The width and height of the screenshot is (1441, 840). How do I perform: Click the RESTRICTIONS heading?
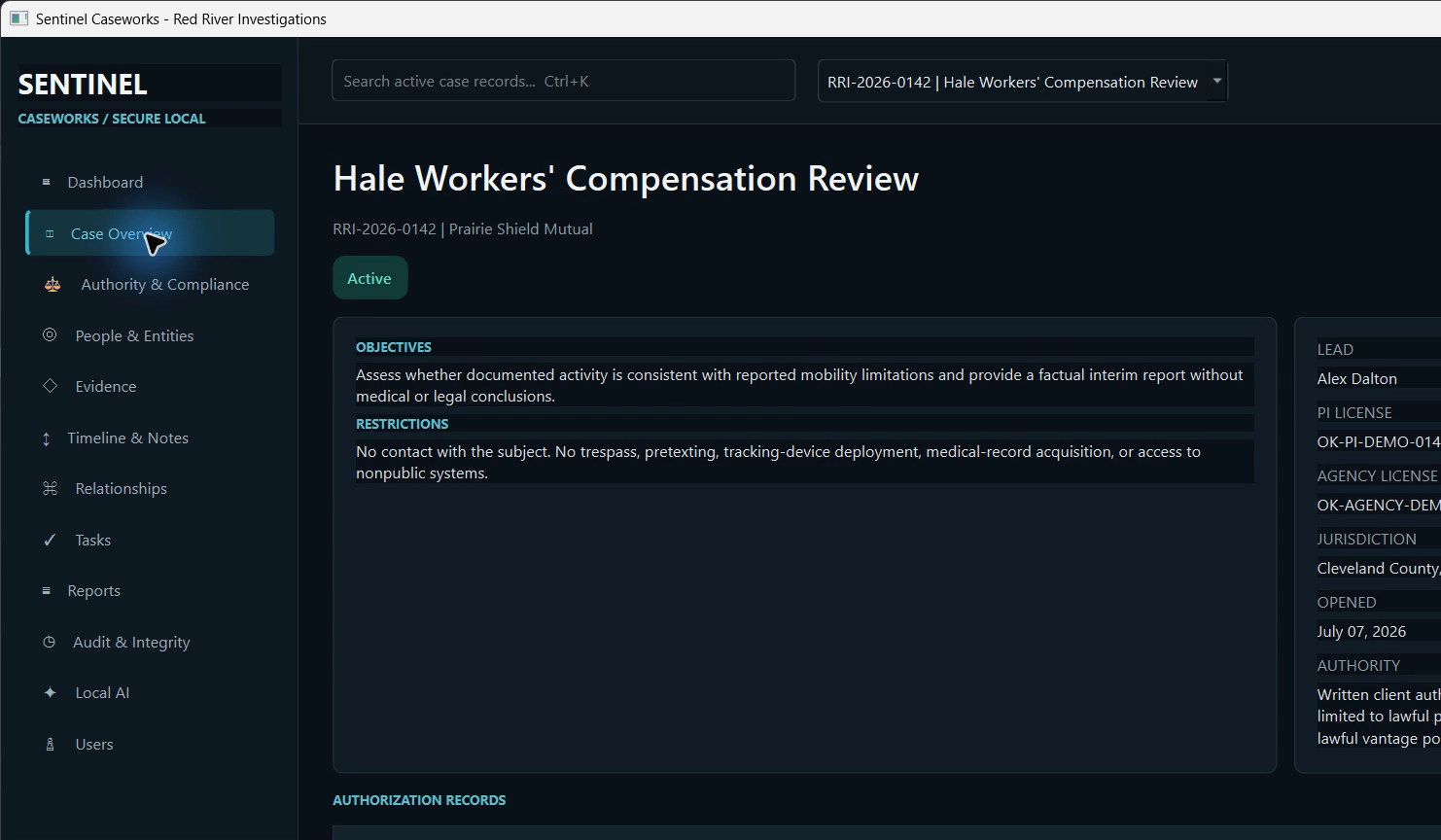point(402,424)
